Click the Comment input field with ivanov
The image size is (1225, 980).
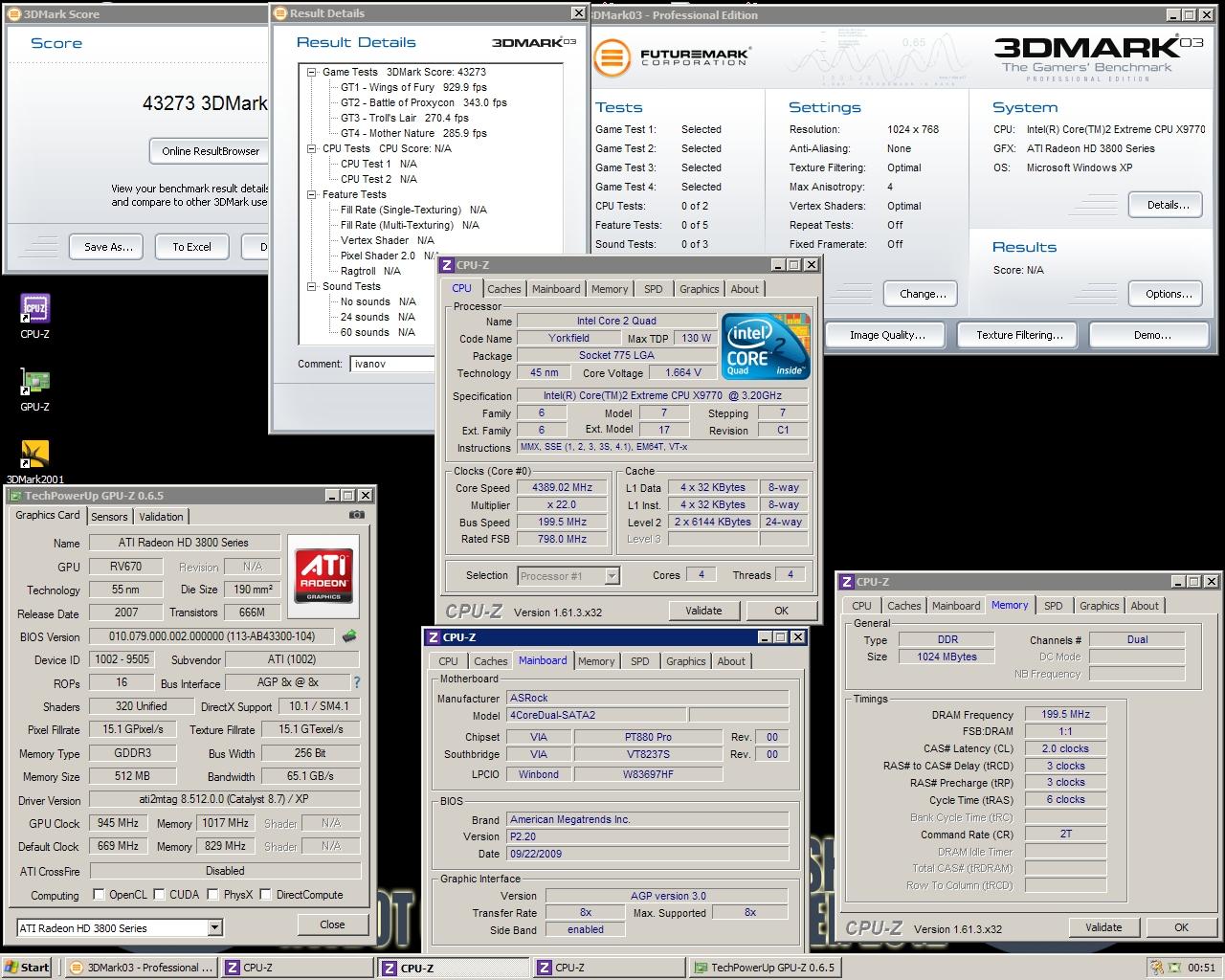(393, 364)
